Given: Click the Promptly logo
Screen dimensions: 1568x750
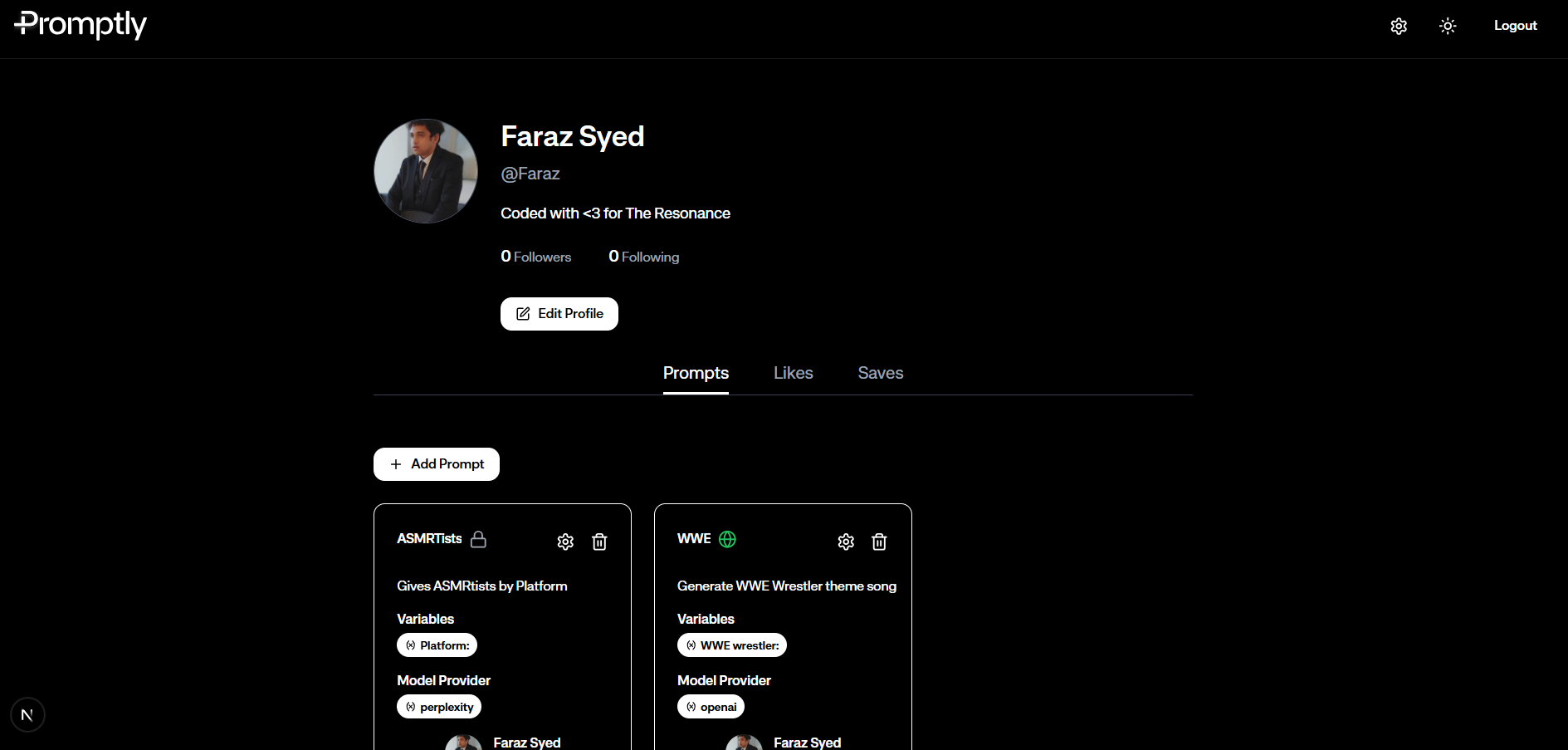Looking at the screenshot, I should pos(81,25).
